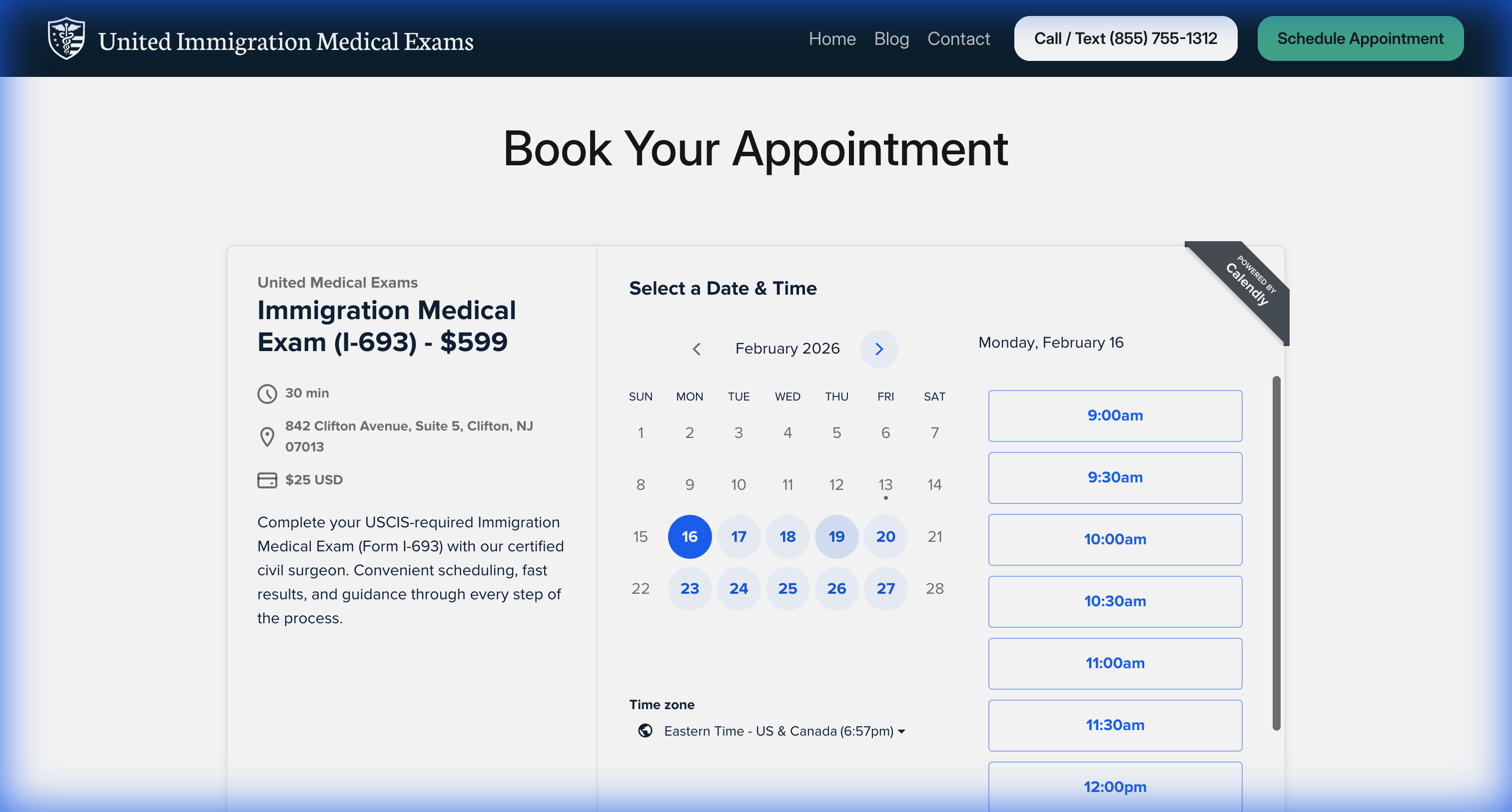Click the credit card icon beside $25 USD
The width and height of the screenshot is (1512, 812).
(x=267, y=479)
